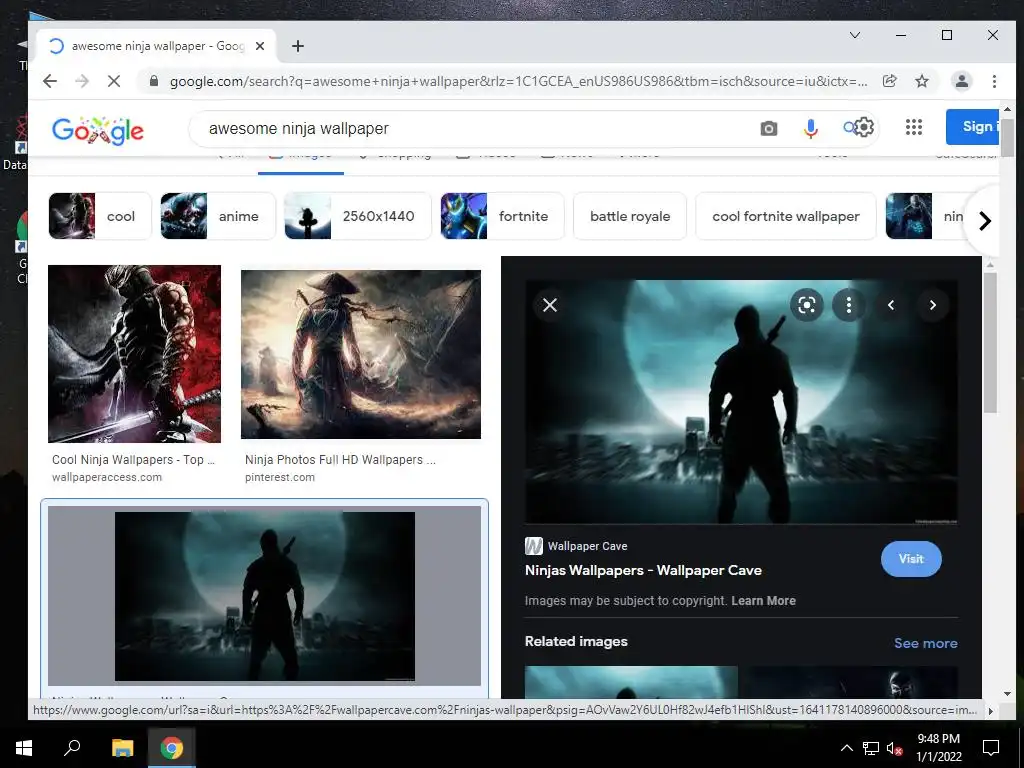Open Chrome three-dot menu
The width and height of the screenshot is (1024, 768).
click(994, 81)
